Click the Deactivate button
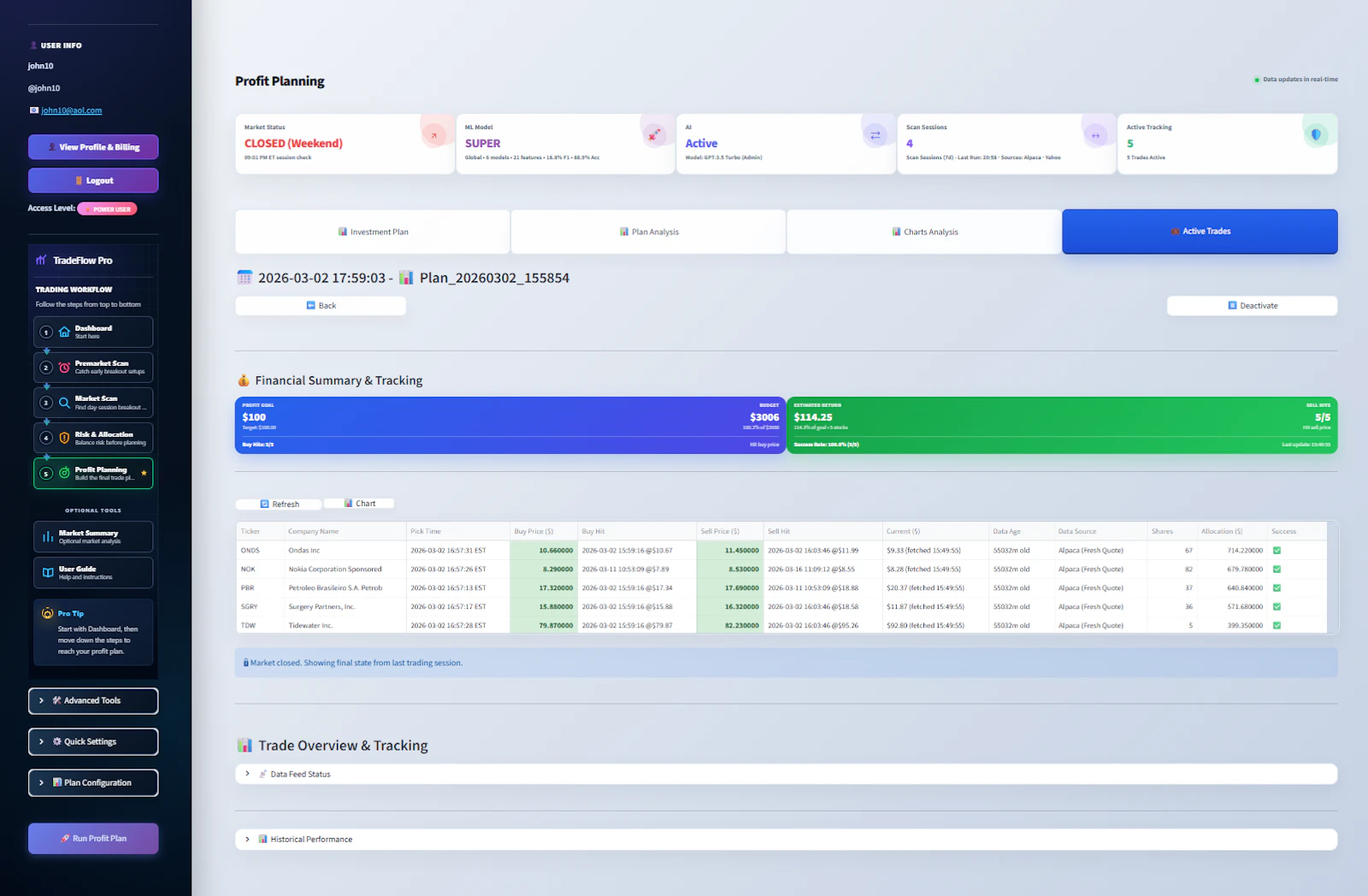Image resolution: width=1368 pixels, height=896 pixels. [1252, 306]
